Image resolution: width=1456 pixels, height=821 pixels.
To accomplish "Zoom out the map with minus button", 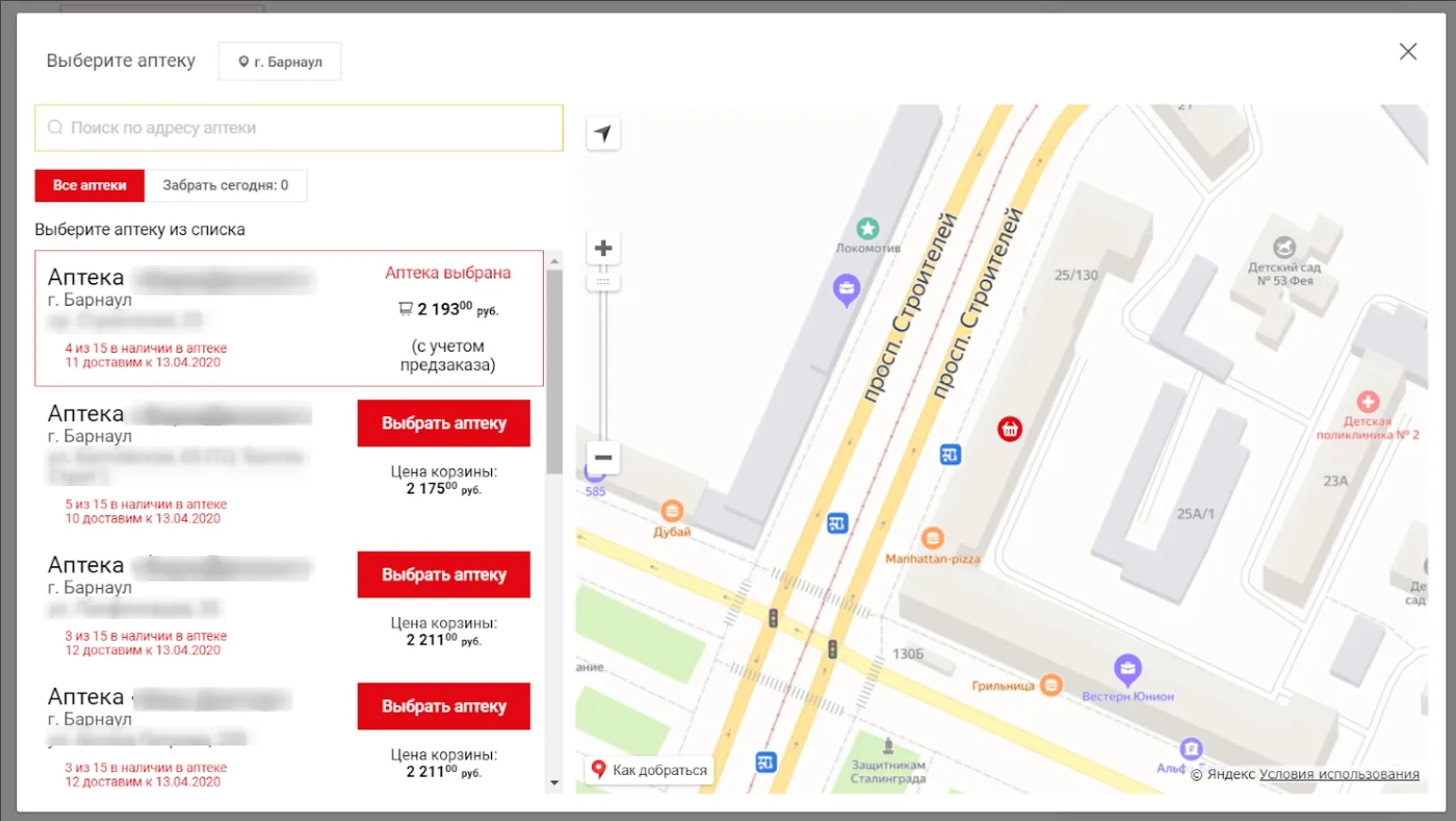I will point(603,458).
